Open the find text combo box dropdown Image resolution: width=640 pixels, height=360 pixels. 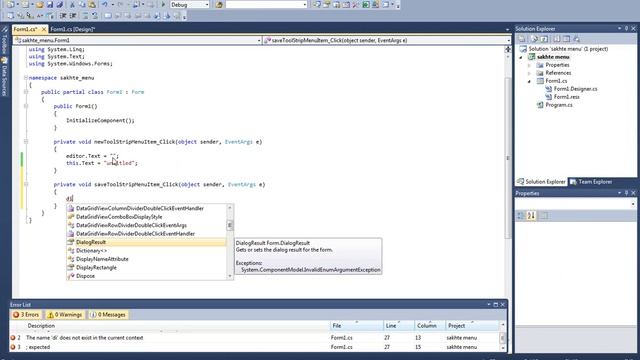click(305, 5)
